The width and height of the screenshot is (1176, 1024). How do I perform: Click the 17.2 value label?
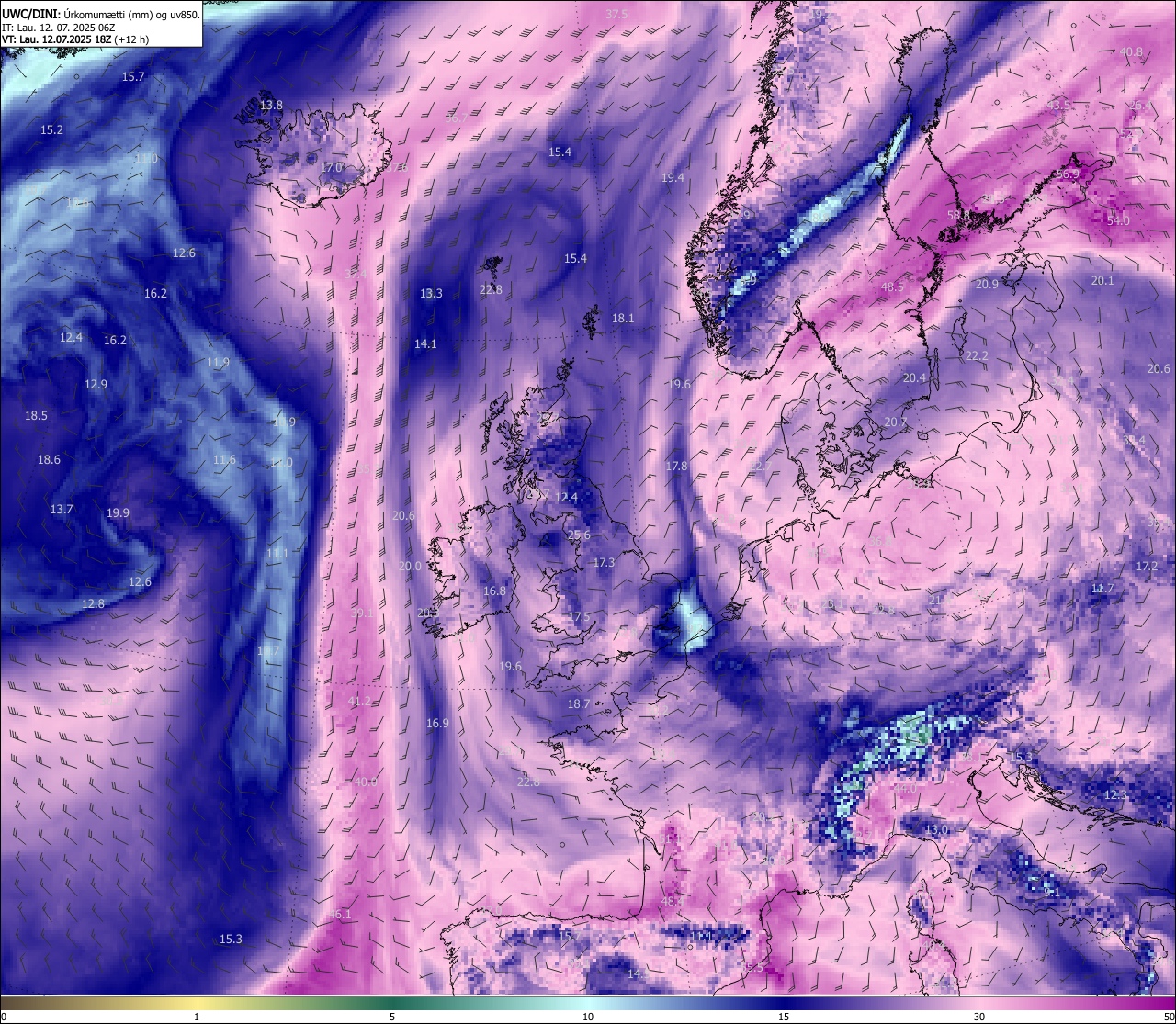pyautogui.click(x=1147, y=567)
